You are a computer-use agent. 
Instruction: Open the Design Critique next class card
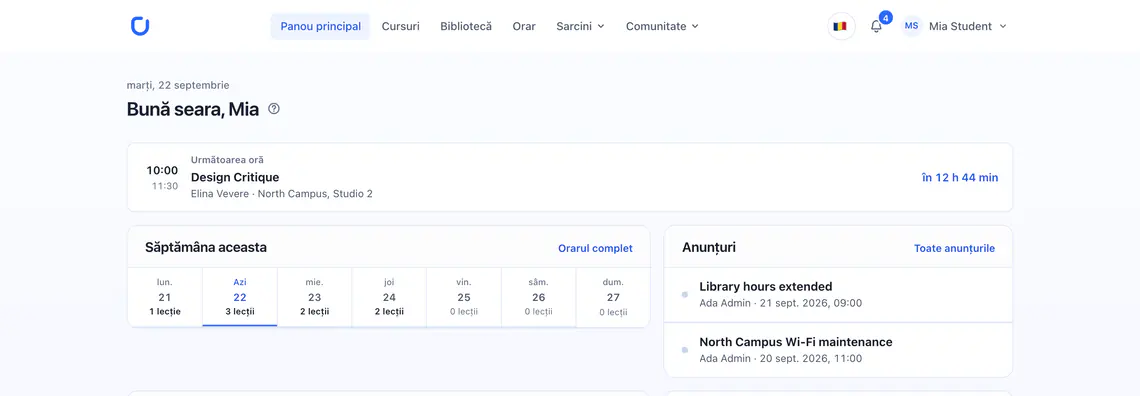coord(569,177)
